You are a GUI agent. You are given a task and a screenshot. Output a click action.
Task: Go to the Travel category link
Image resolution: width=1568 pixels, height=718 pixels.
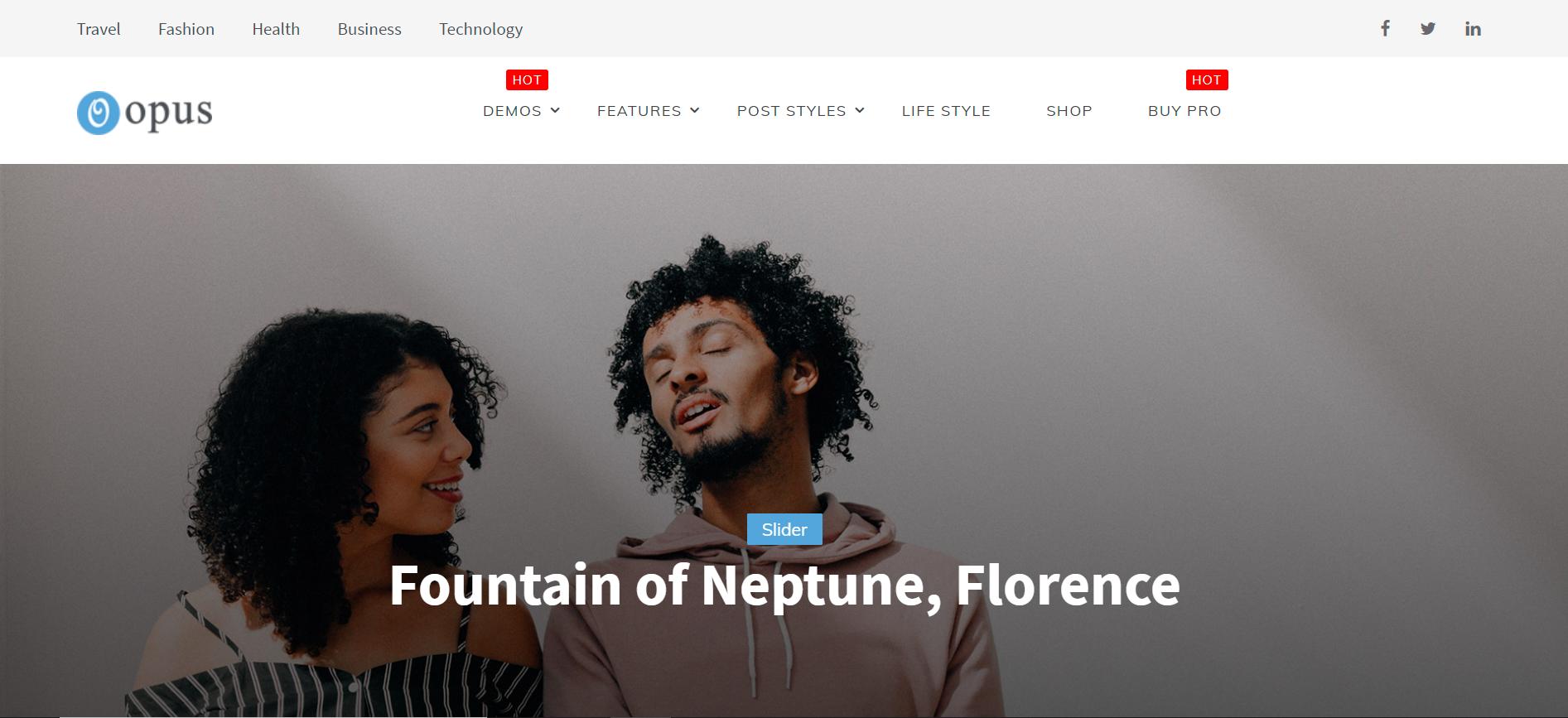click(x=99, y=29)
